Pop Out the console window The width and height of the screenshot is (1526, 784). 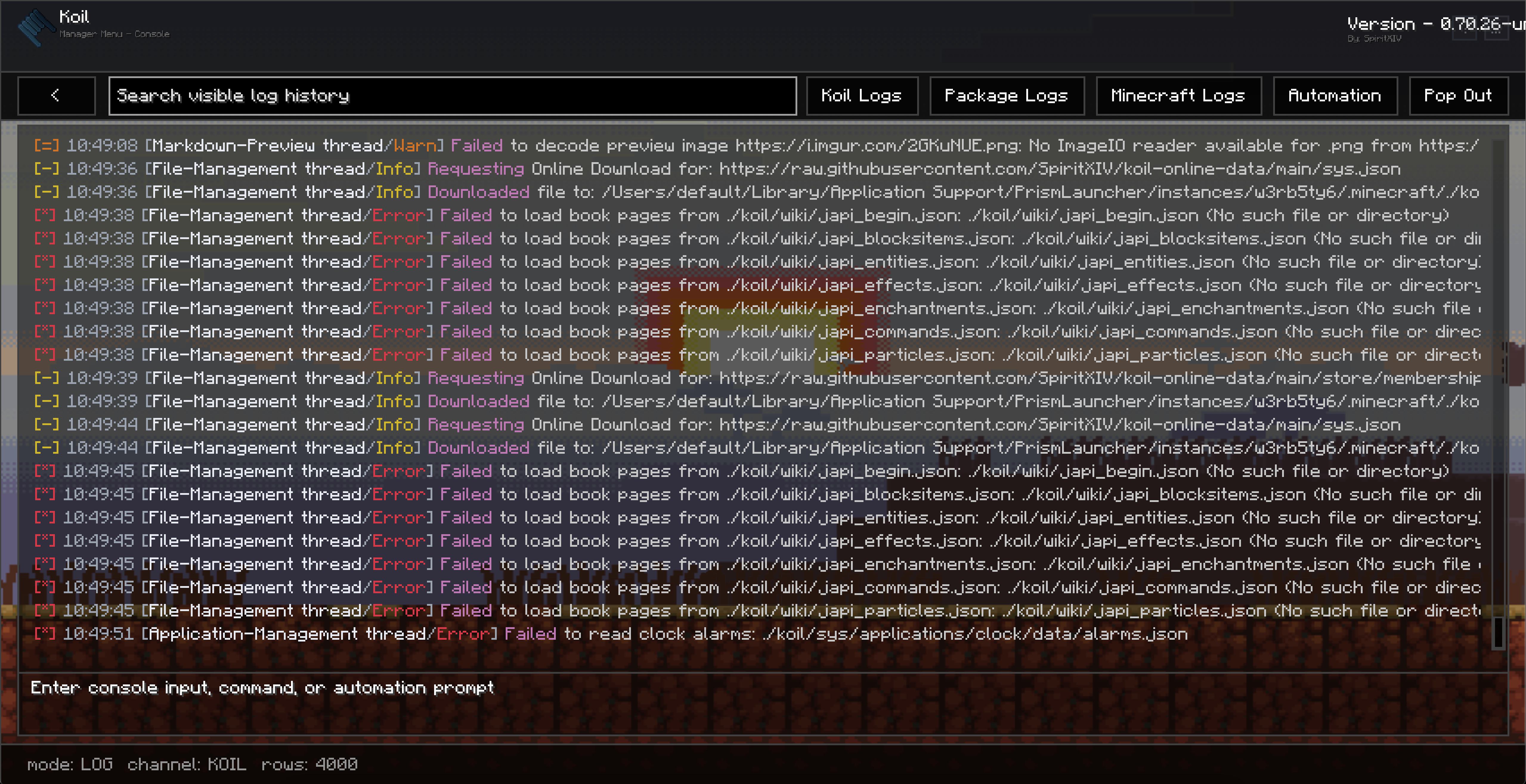(x=1458, y=95)
